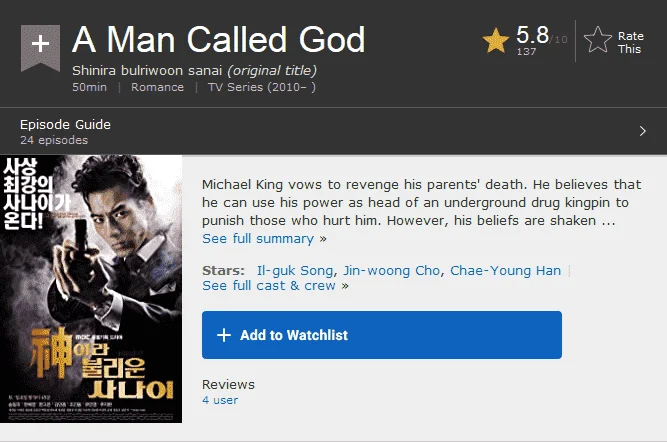Image resolution: width=667 pixels, height=442 pixels.
Task: Open Jin-woong Cho's profile link
Action: point(391,271)
